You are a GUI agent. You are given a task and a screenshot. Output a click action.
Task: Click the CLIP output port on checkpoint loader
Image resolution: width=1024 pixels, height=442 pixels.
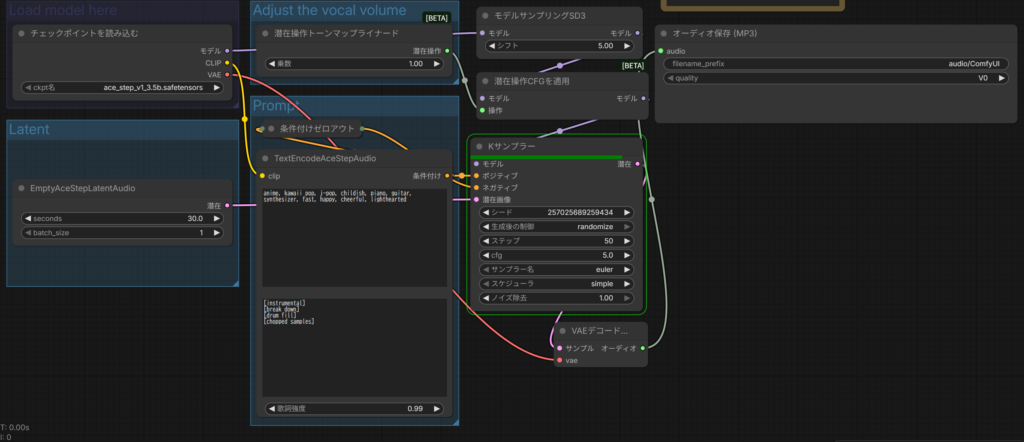coord(228,62)
